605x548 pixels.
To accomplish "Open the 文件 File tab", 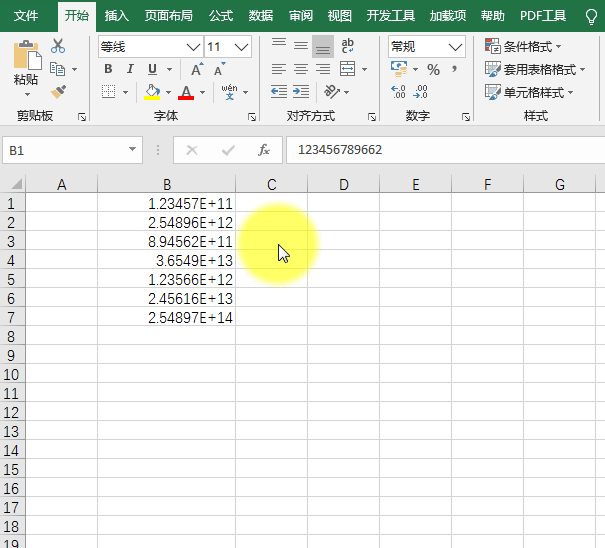I will pos(26,16).
